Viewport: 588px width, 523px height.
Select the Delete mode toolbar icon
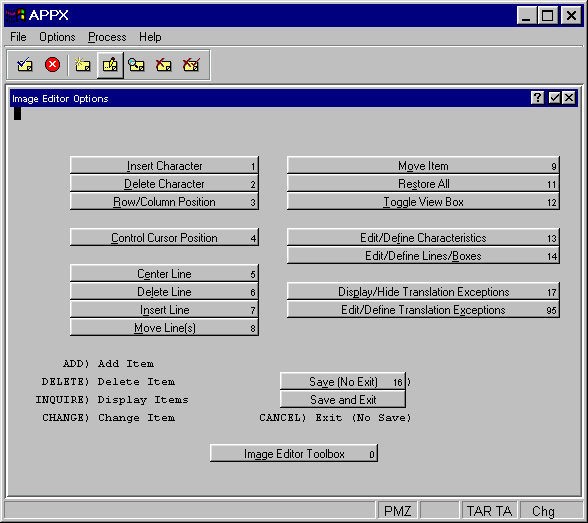[164, 65]
